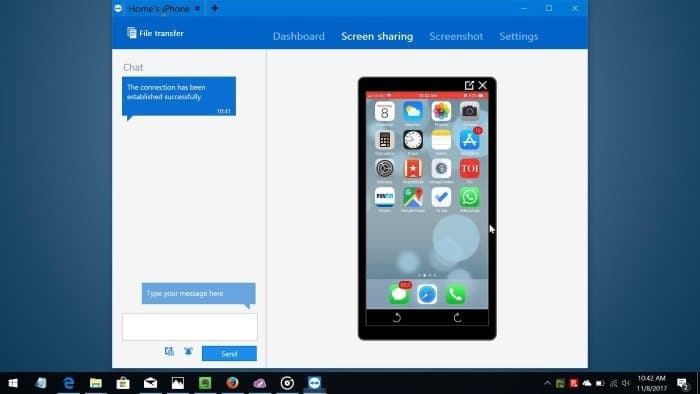Screen dimensions: 700x394
Task: Open the Action Center notifications
Action: [683, 383]
